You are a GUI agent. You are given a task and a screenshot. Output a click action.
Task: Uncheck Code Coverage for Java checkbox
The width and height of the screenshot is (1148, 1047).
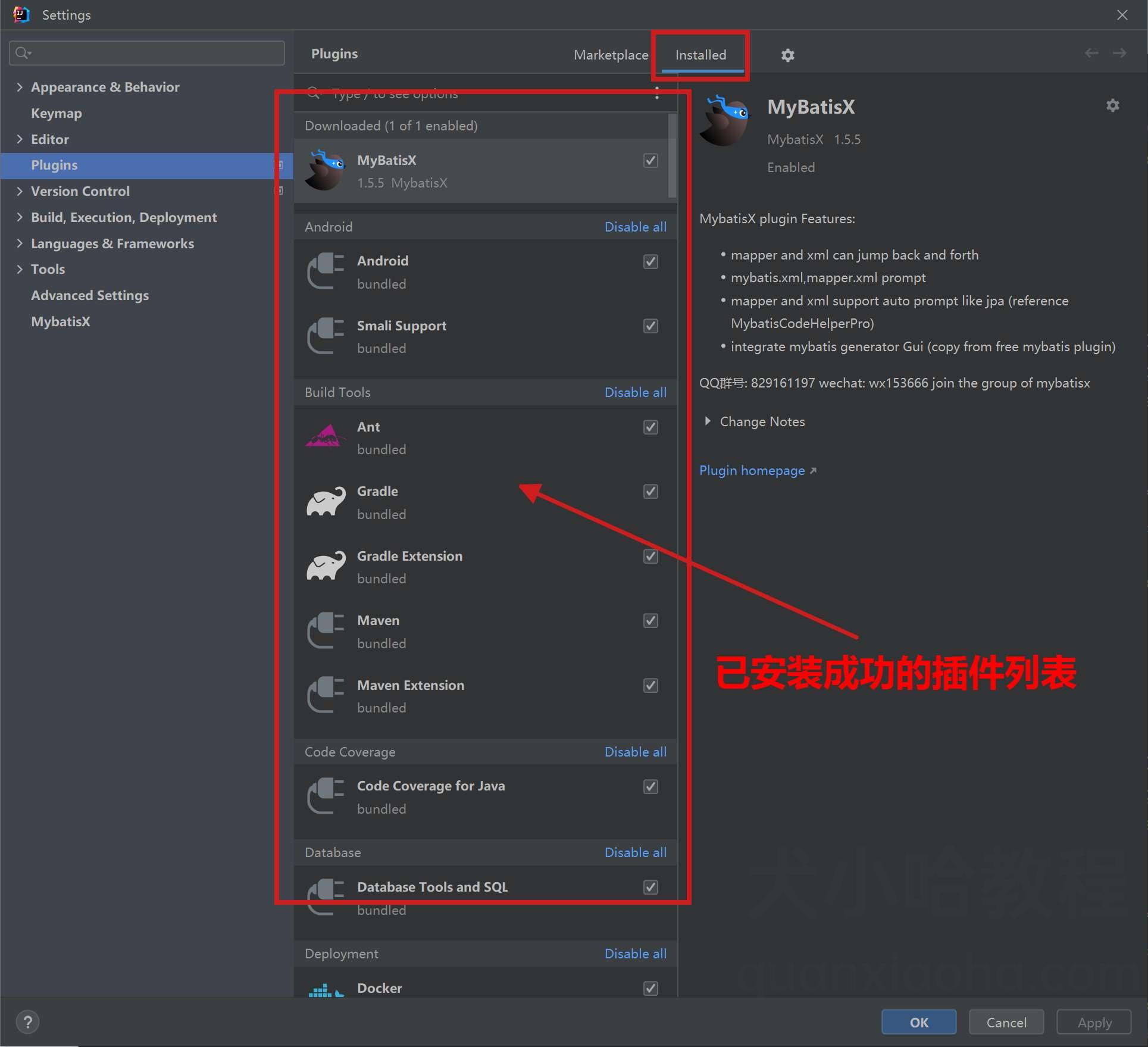click(650, 787)
